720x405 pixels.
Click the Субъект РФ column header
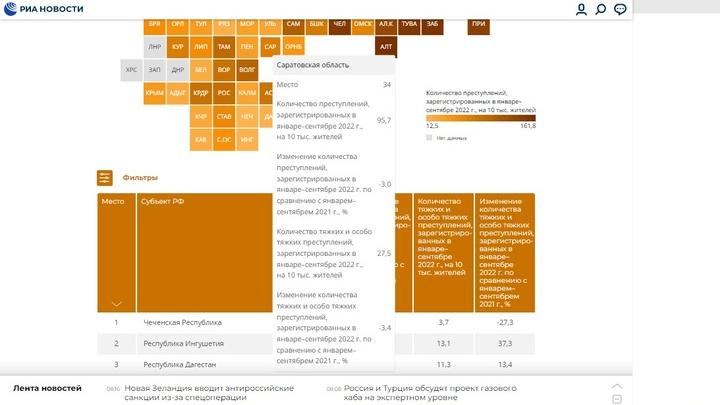(162, 201)
